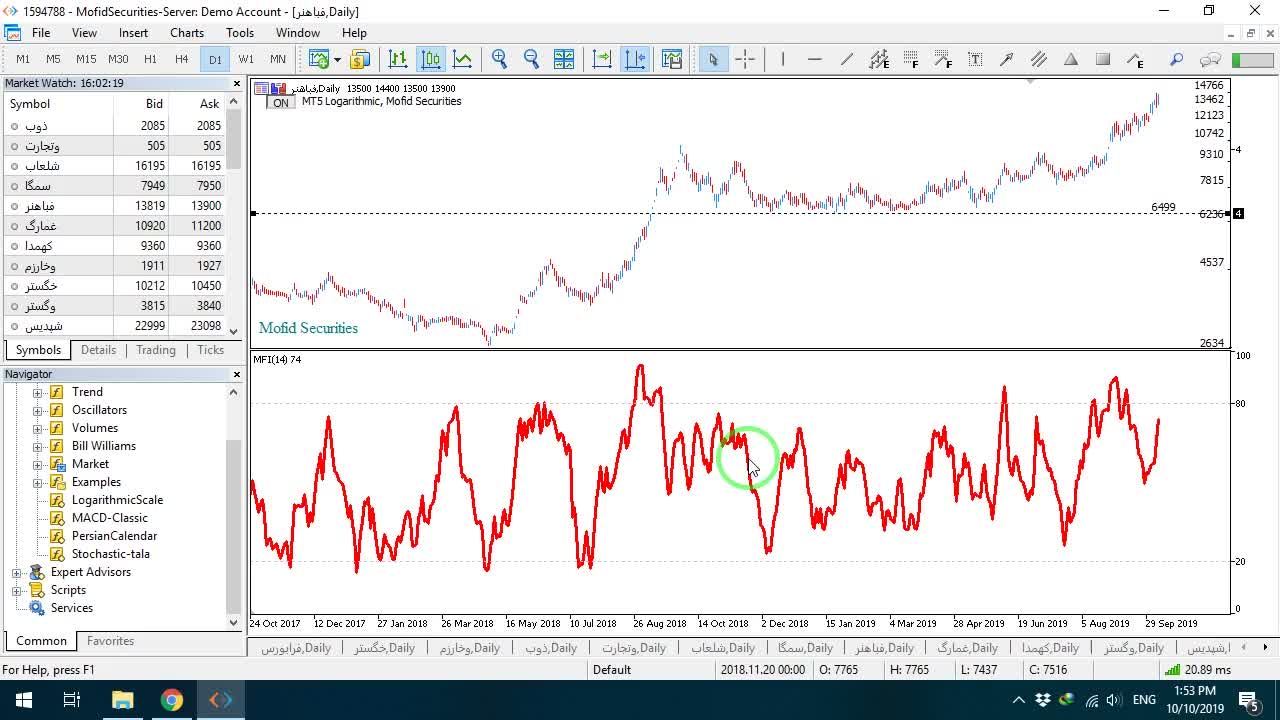The height and width of the screenshot is (720, 1280).
Task: Toggle chart auto scroll
Action: pos(602,59)
